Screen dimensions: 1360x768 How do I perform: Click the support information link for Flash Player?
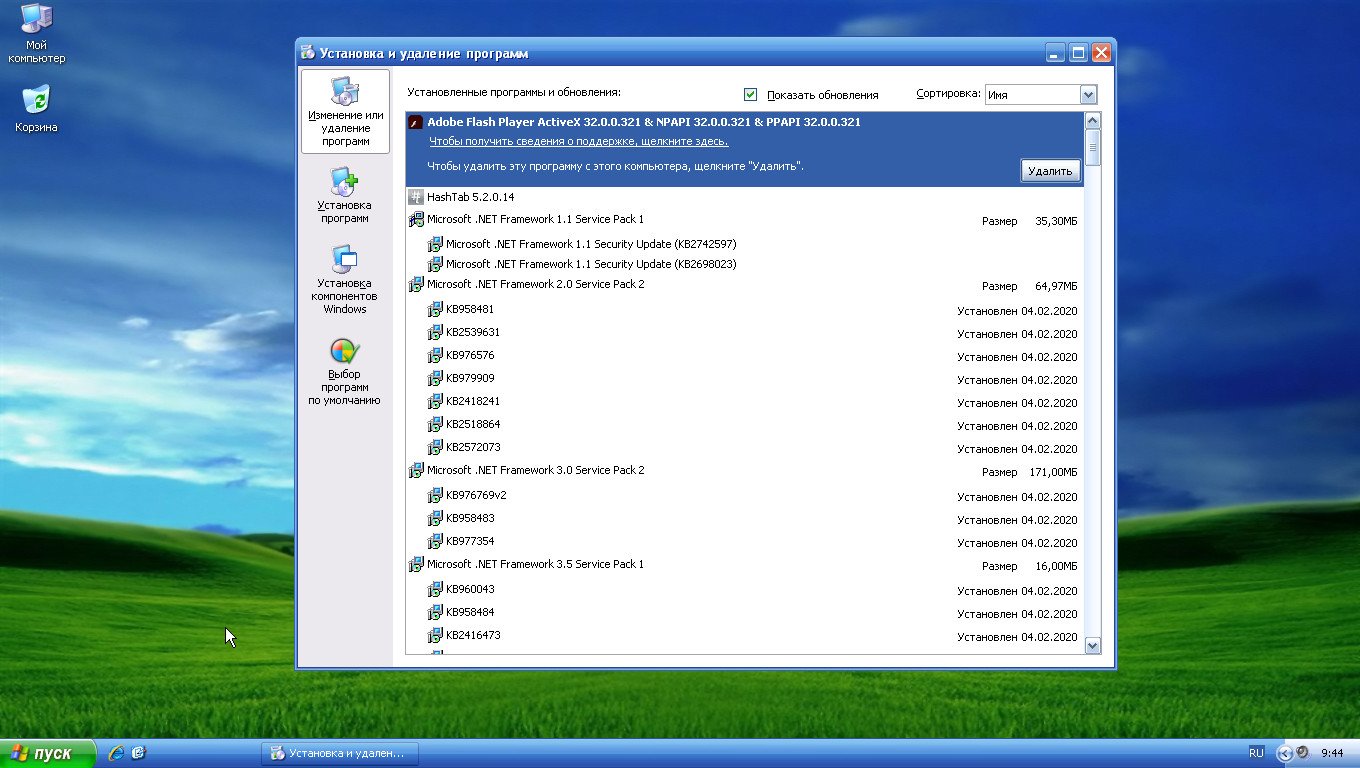point(578,141)
